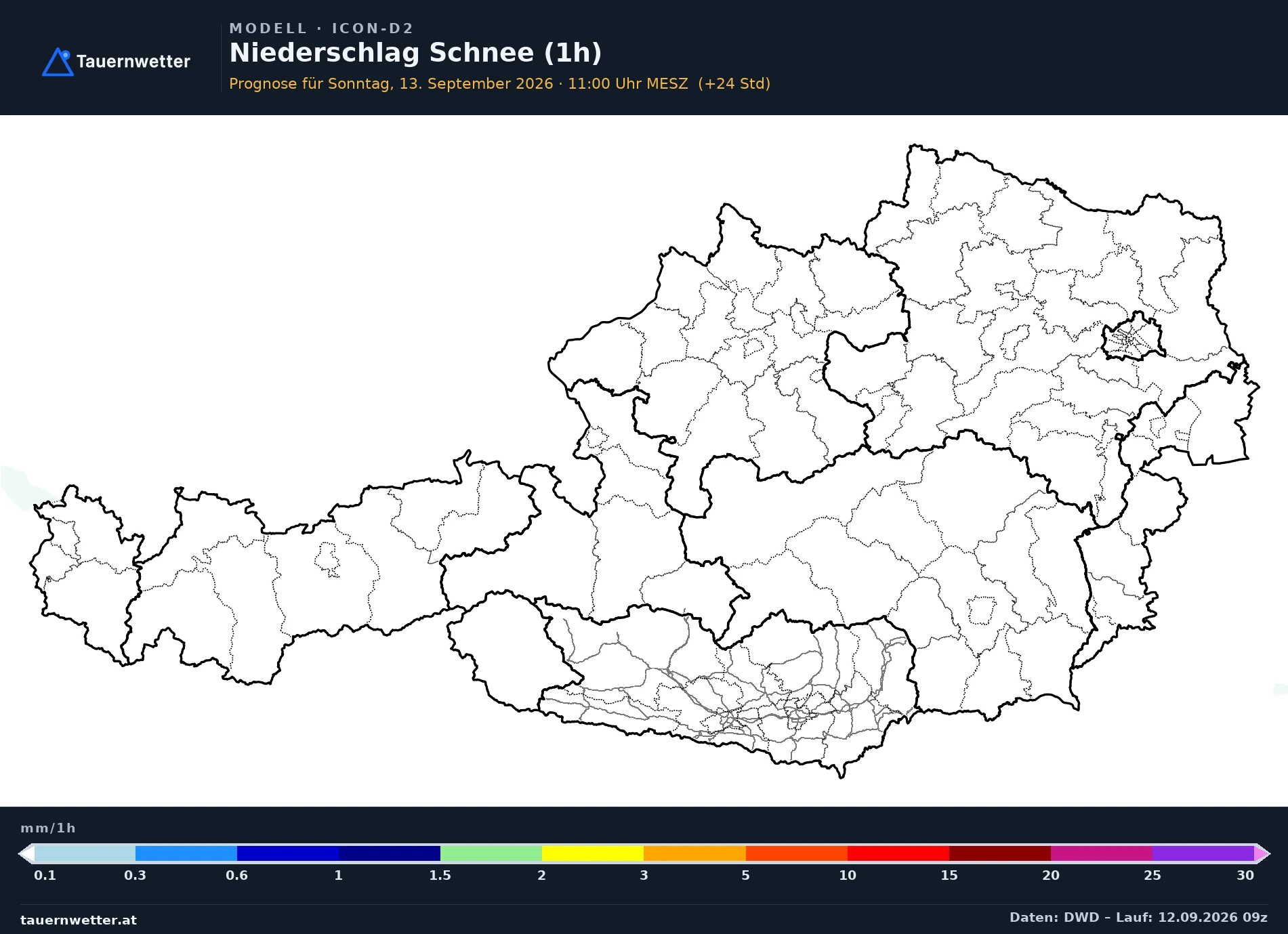Click the 'Niederschlag Schnee (1h)' title
This screenshot has width=1288, height=934.
415,53
